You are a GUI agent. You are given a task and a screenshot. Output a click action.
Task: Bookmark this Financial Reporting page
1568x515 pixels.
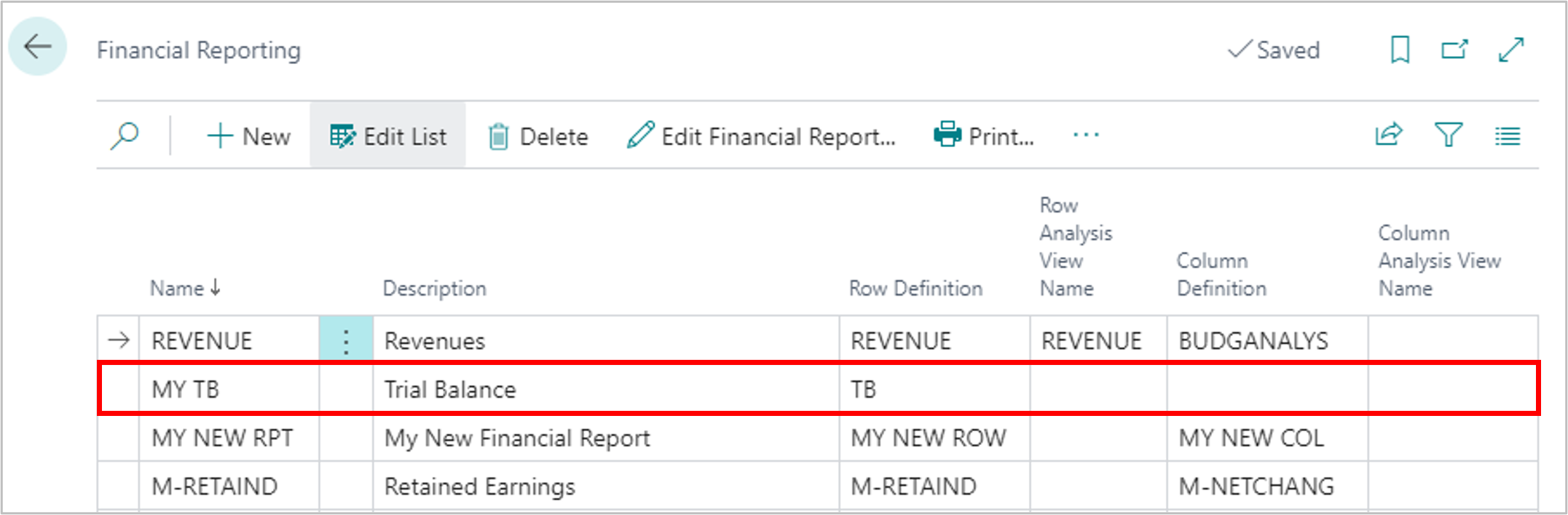[1399, 50]
